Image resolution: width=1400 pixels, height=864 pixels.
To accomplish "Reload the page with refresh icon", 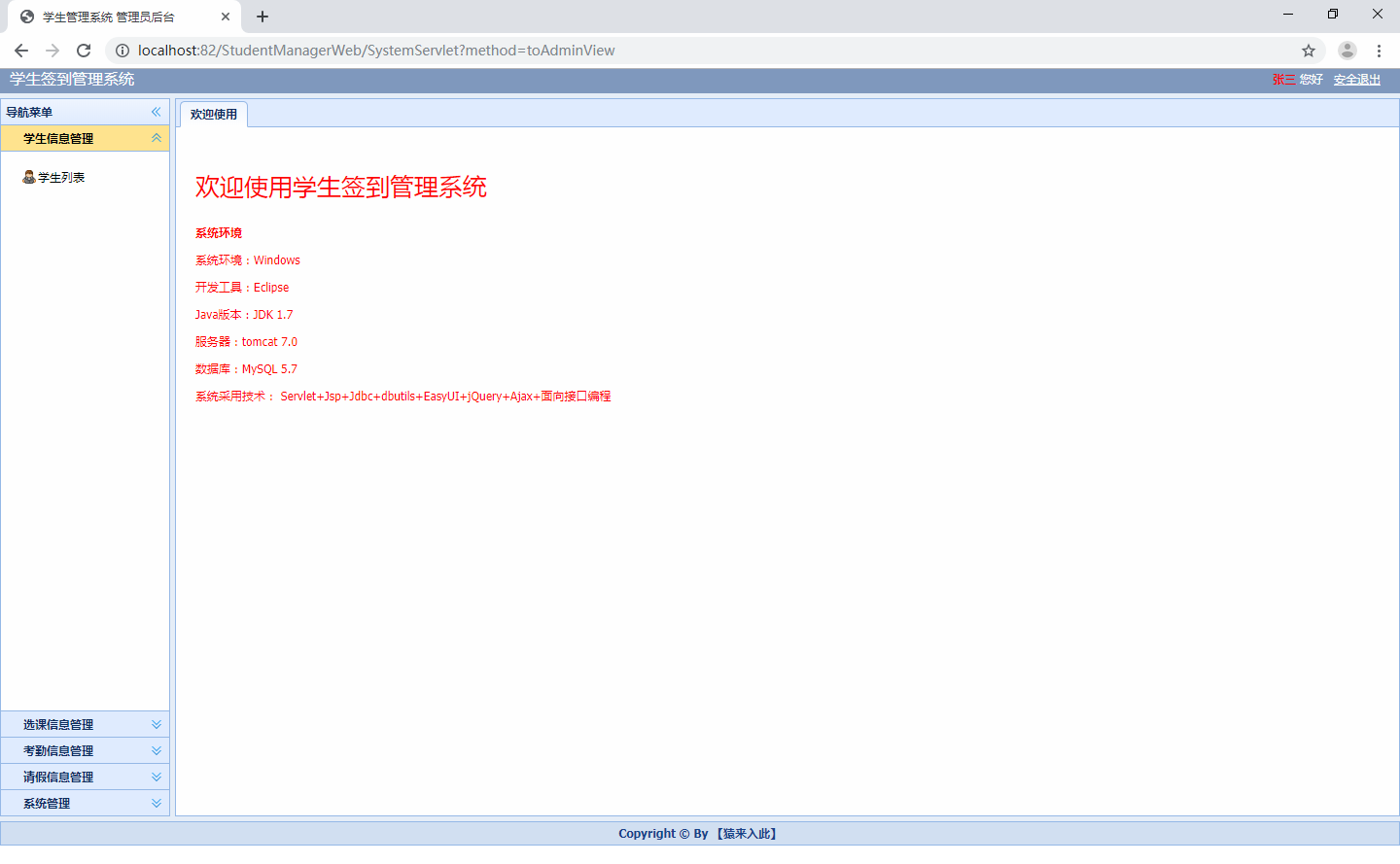I will (x=84, y=51).
